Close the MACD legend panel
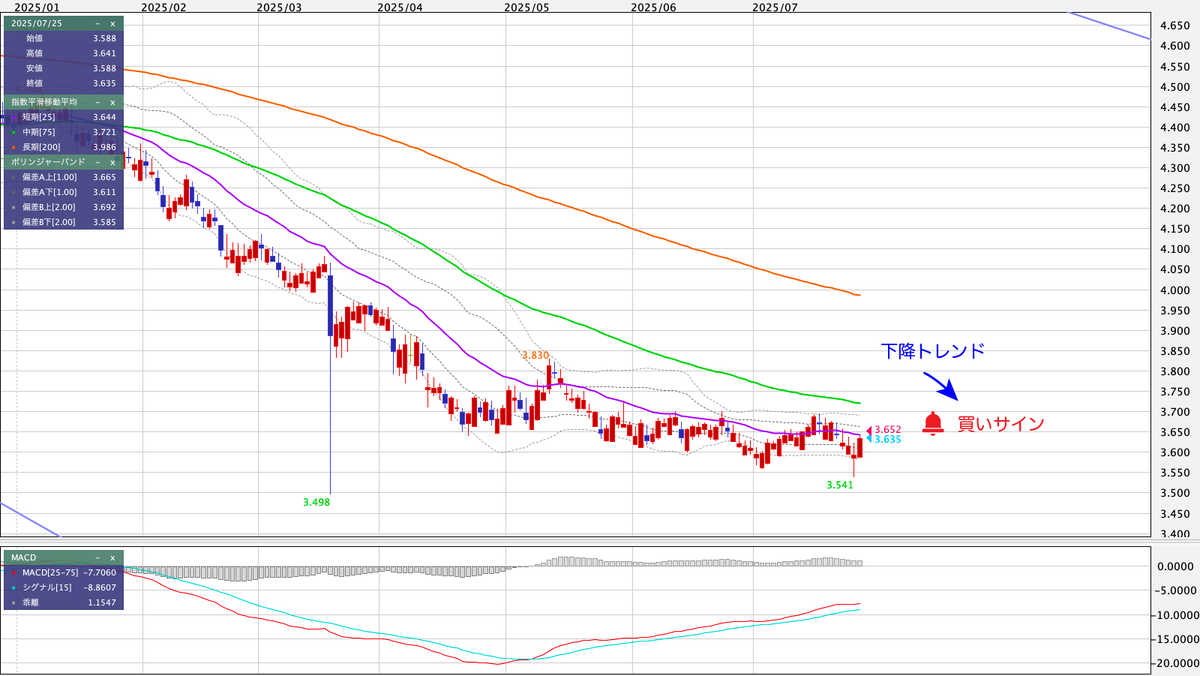 [x=112, y=557]
